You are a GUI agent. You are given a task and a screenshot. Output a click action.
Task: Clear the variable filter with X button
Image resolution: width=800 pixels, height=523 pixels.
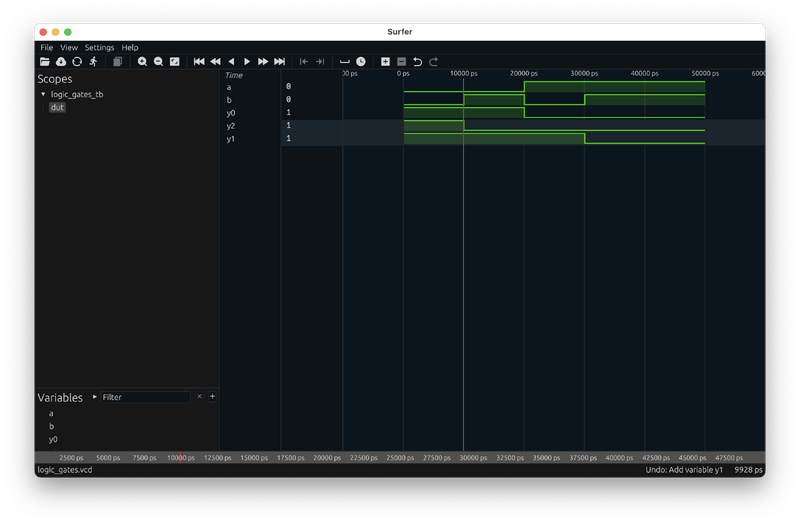click(x=199, y=397)
